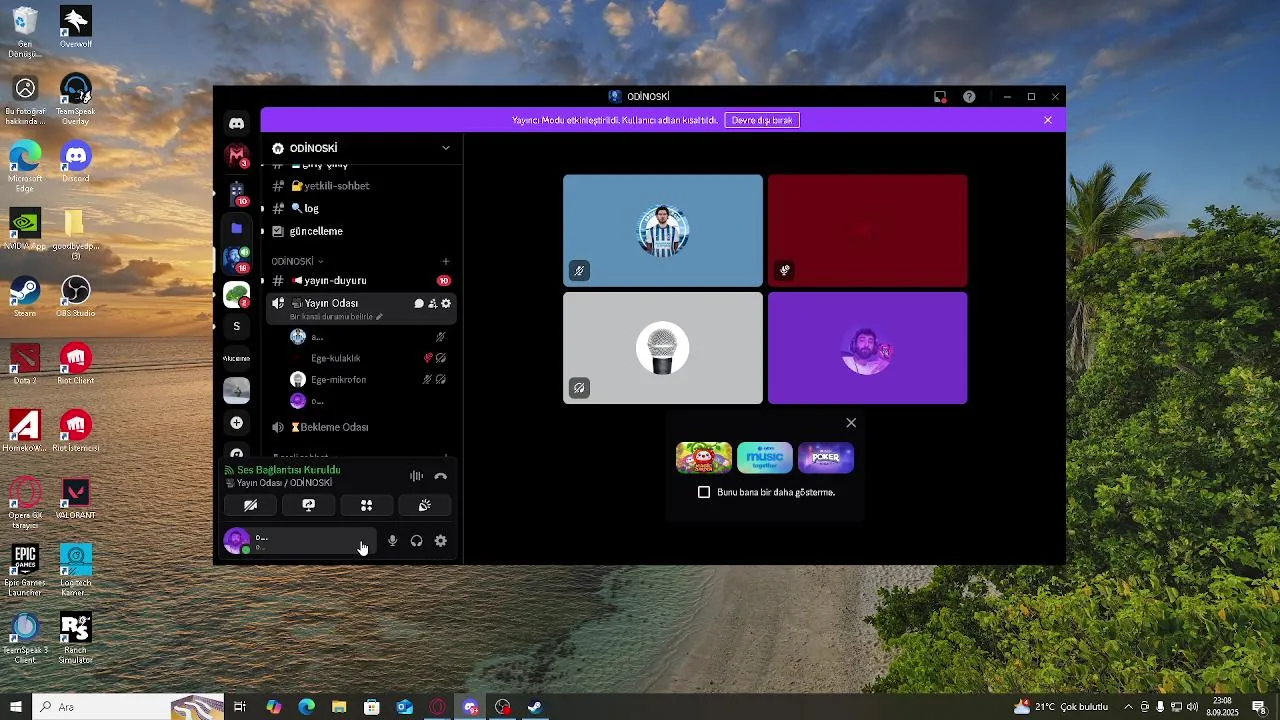This screenshot has width=1280, height=720.
Task: Launch Poker Night activity icon
Action: click(826, 458)
